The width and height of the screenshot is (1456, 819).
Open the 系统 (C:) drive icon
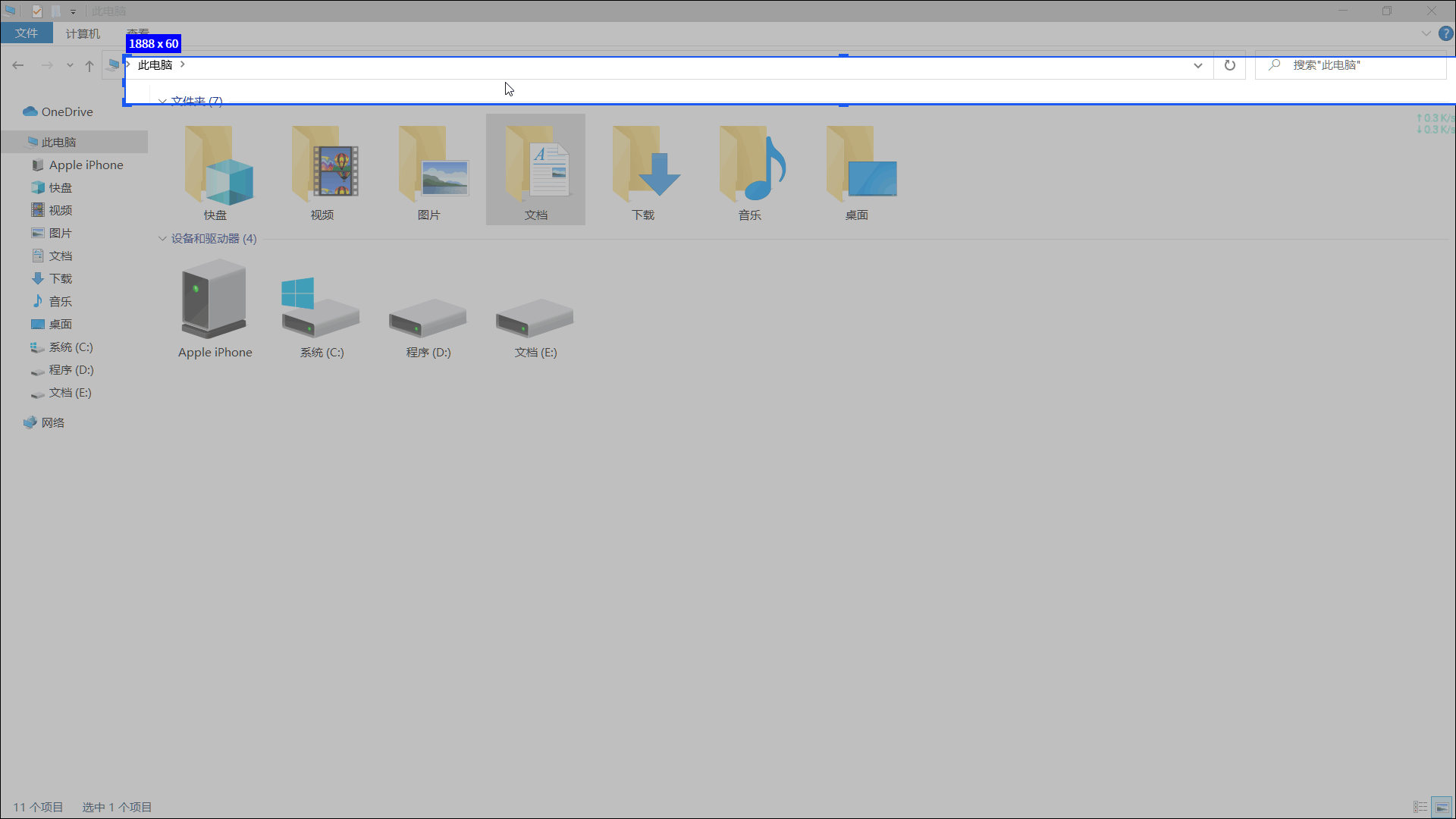click(x=322, y=311)
